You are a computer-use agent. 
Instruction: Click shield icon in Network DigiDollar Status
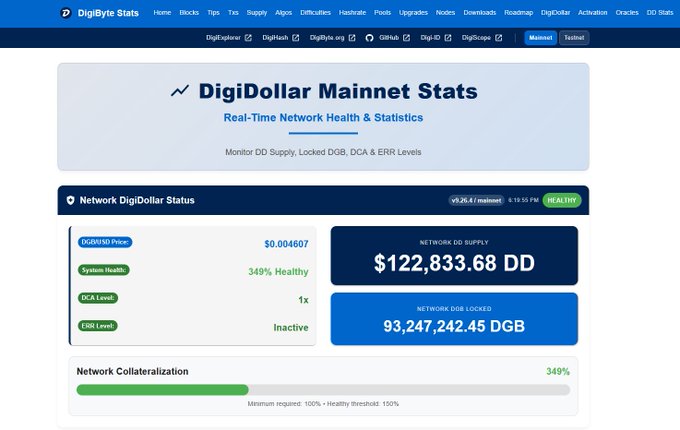pyautogui.click(x=70, y=200)
